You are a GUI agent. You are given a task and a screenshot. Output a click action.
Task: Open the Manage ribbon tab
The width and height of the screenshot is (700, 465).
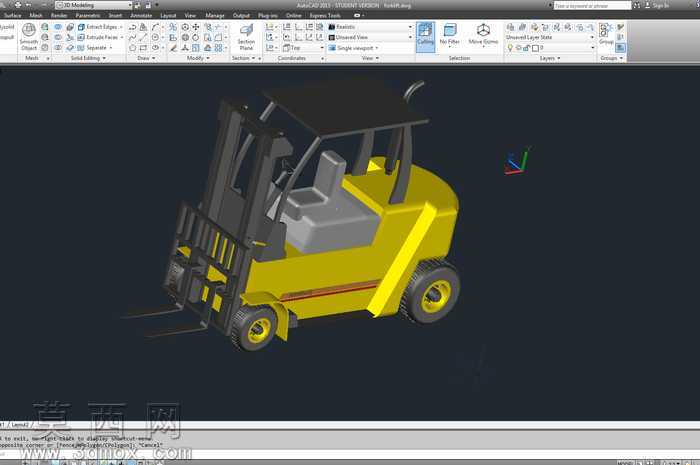pos(215,15)
